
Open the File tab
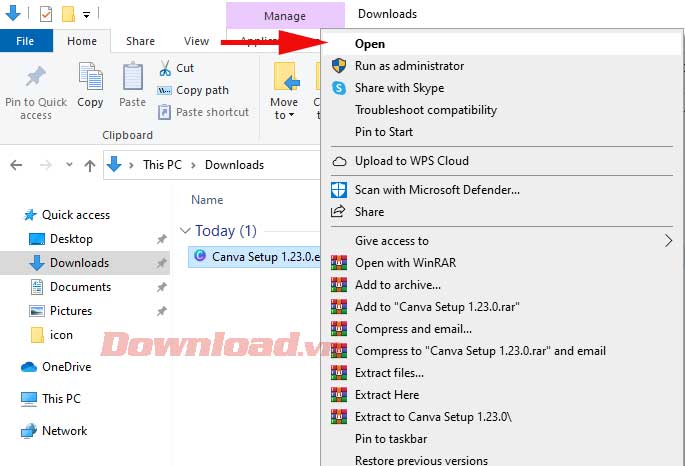pyautogui.click(x=26, y=41)
